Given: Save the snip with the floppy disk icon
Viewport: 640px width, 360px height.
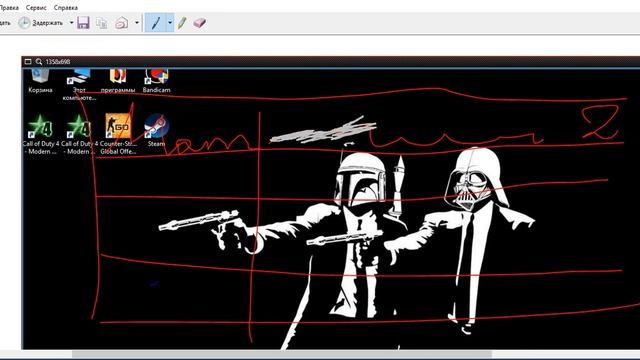Looking at the screenshot, I should coord(83,23).
